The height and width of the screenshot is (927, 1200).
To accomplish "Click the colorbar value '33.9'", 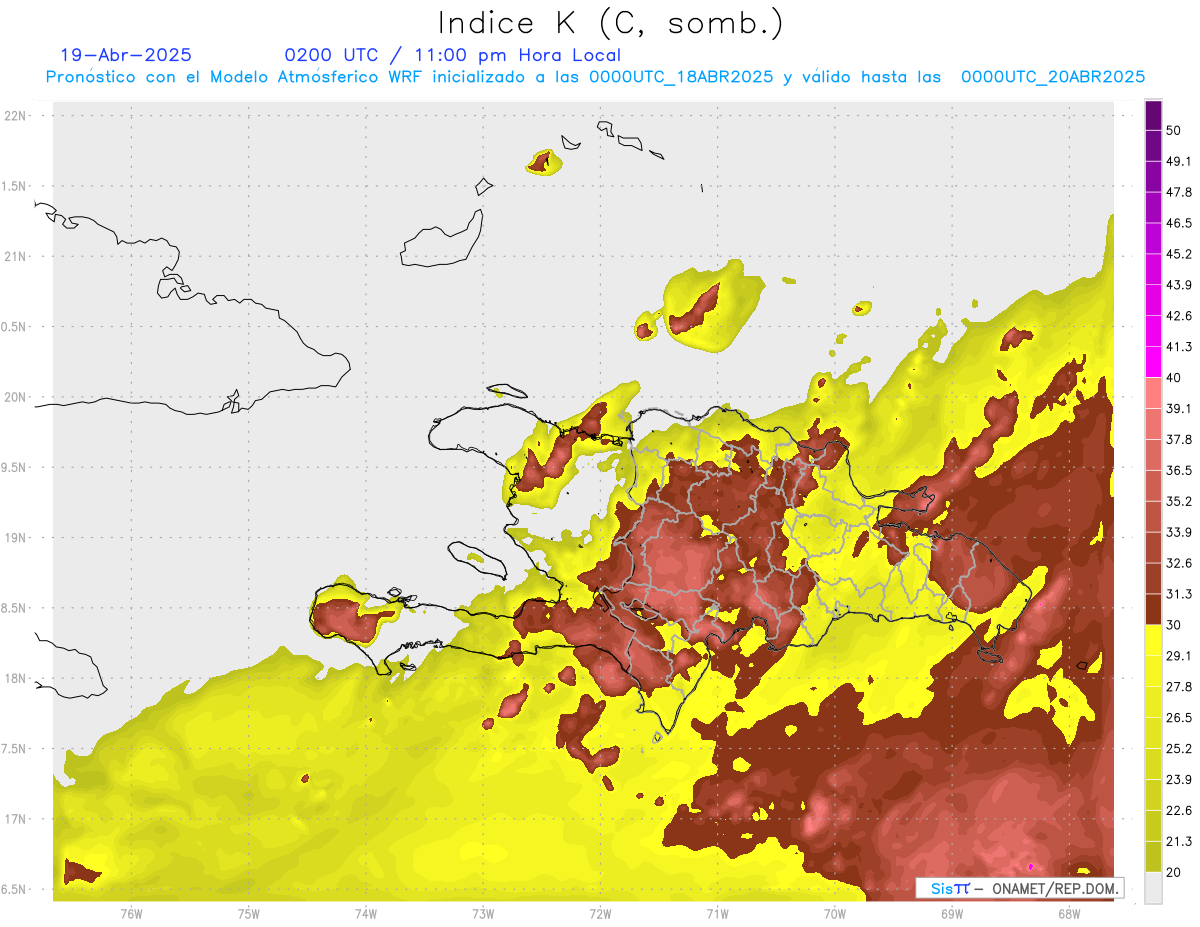I will pyautogui.click(x=1179, y=532).
